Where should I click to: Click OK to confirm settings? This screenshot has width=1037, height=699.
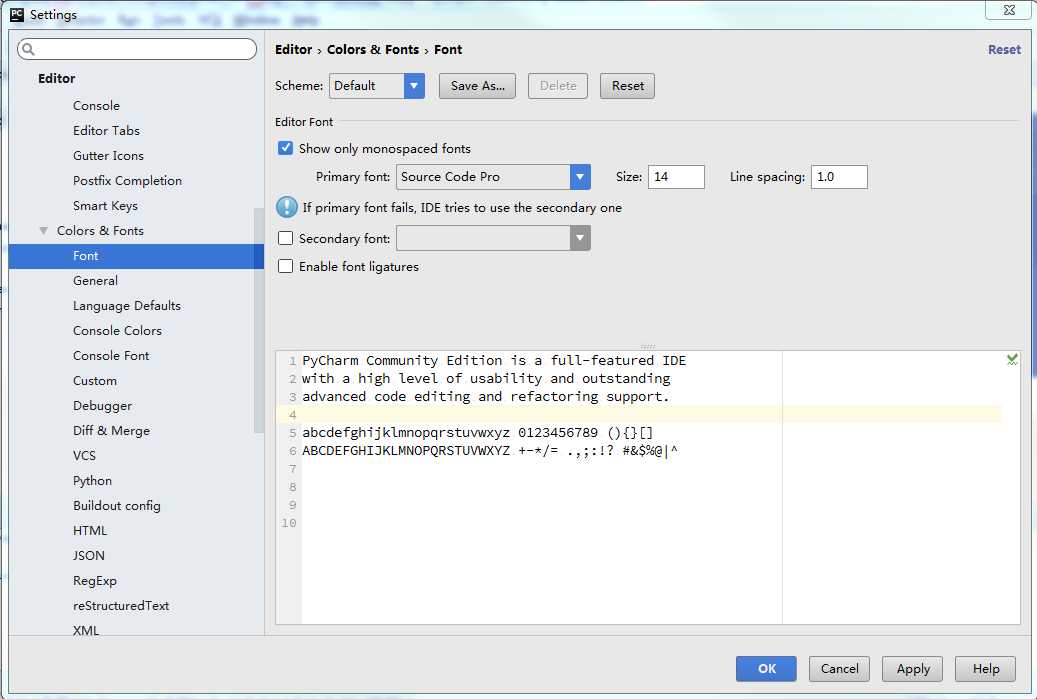pyautogui.click(x=766, y=669)
